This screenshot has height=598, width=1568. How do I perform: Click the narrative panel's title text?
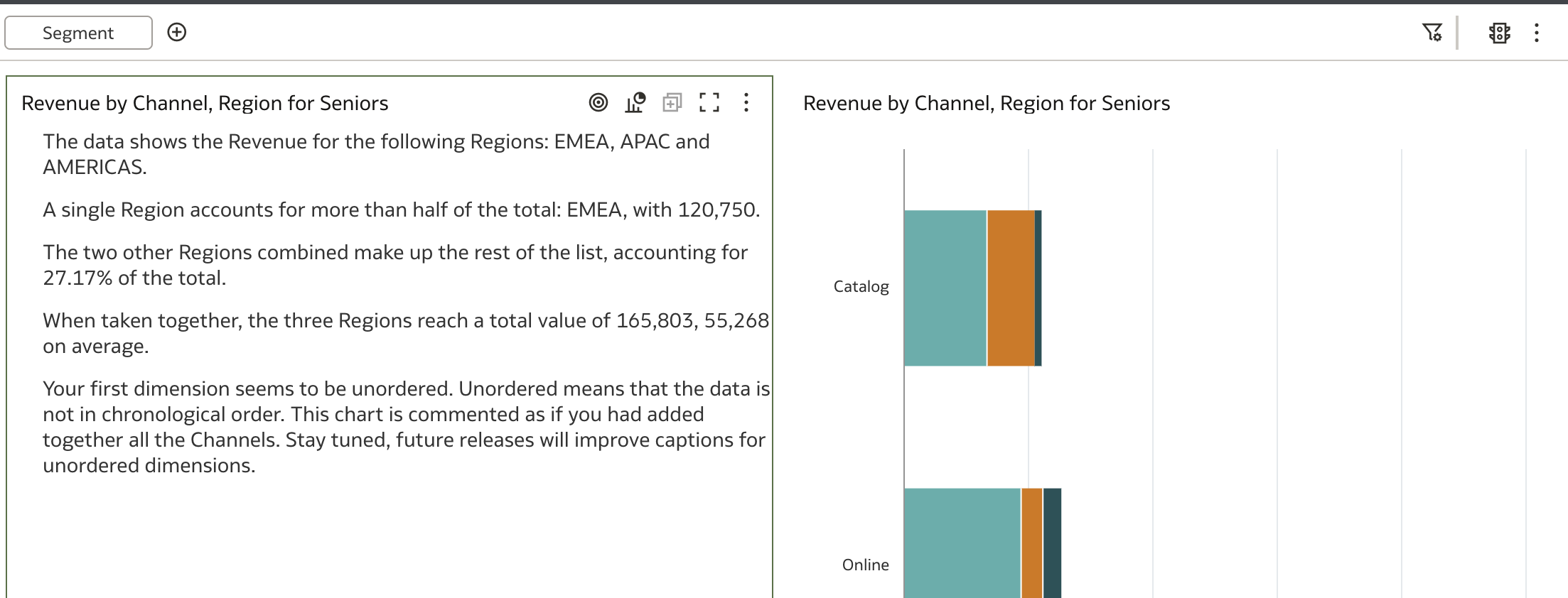coord(205,104)
